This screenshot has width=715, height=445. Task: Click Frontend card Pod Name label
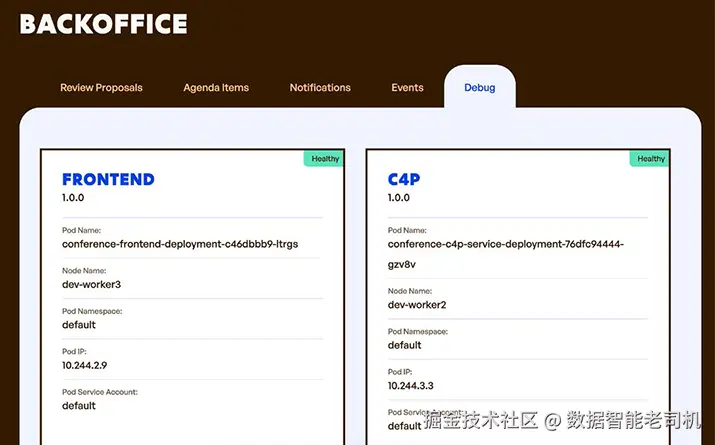click(82, 230)
